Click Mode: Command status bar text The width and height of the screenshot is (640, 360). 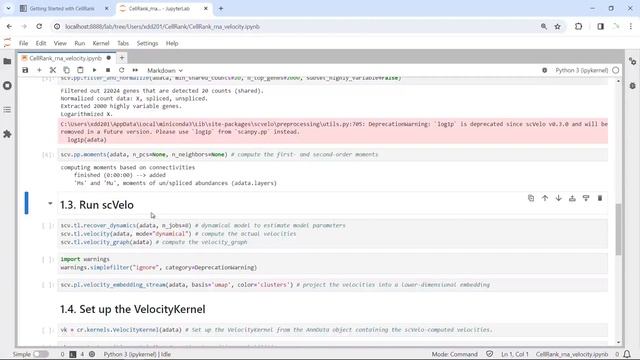454,354
